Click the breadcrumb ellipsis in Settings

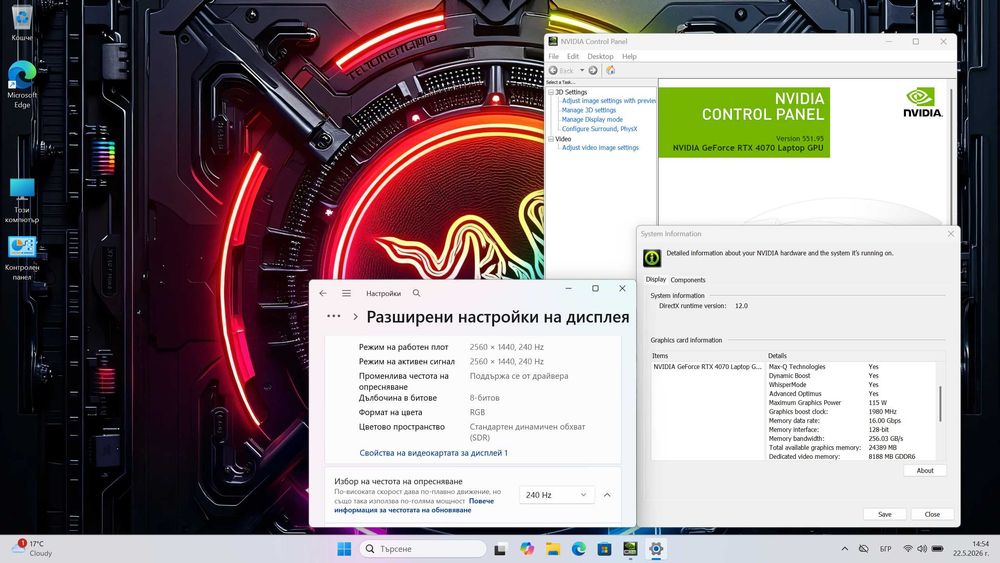pyautogui.click(x=334, y=316)
